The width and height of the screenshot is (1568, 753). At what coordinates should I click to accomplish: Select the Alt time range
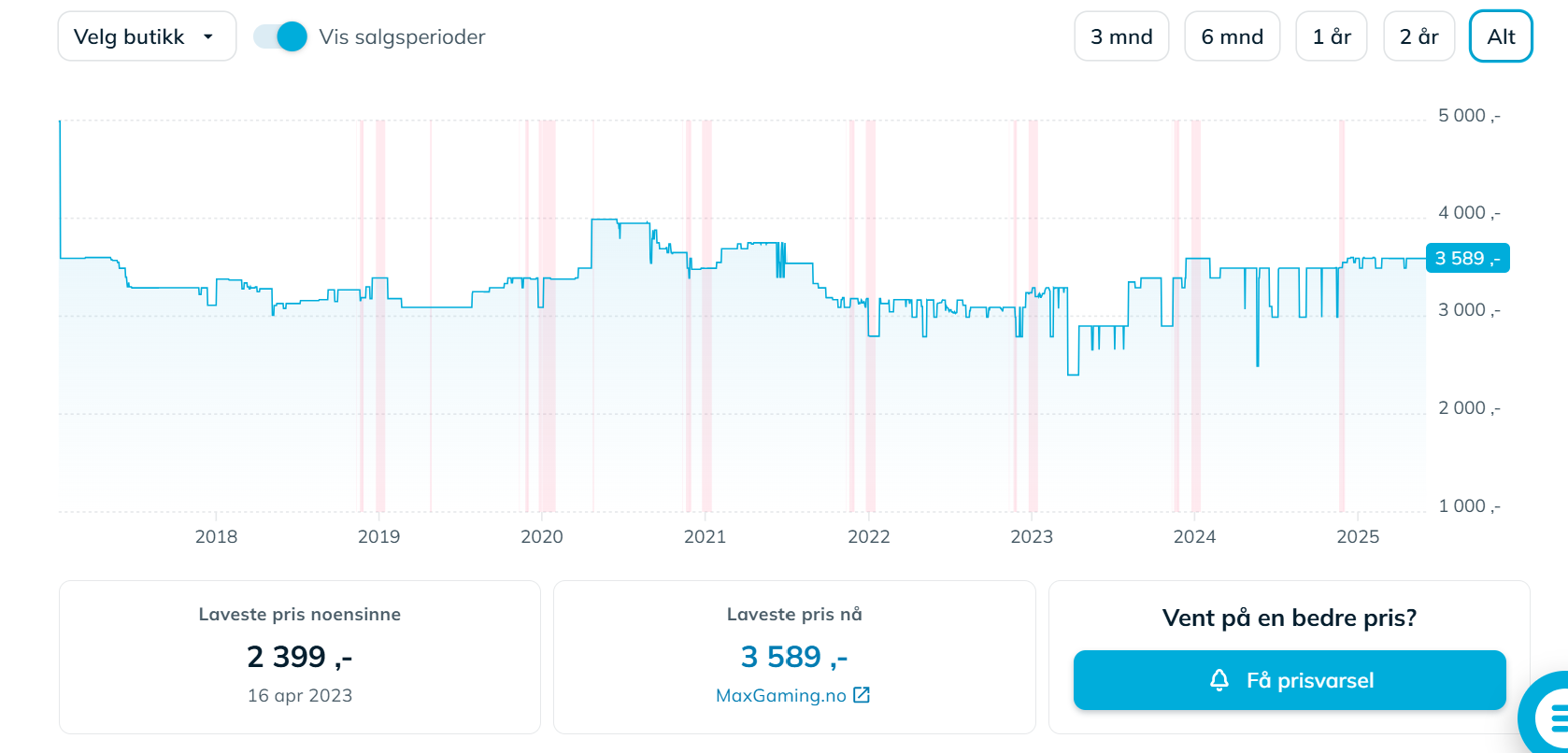(1501, 36)
